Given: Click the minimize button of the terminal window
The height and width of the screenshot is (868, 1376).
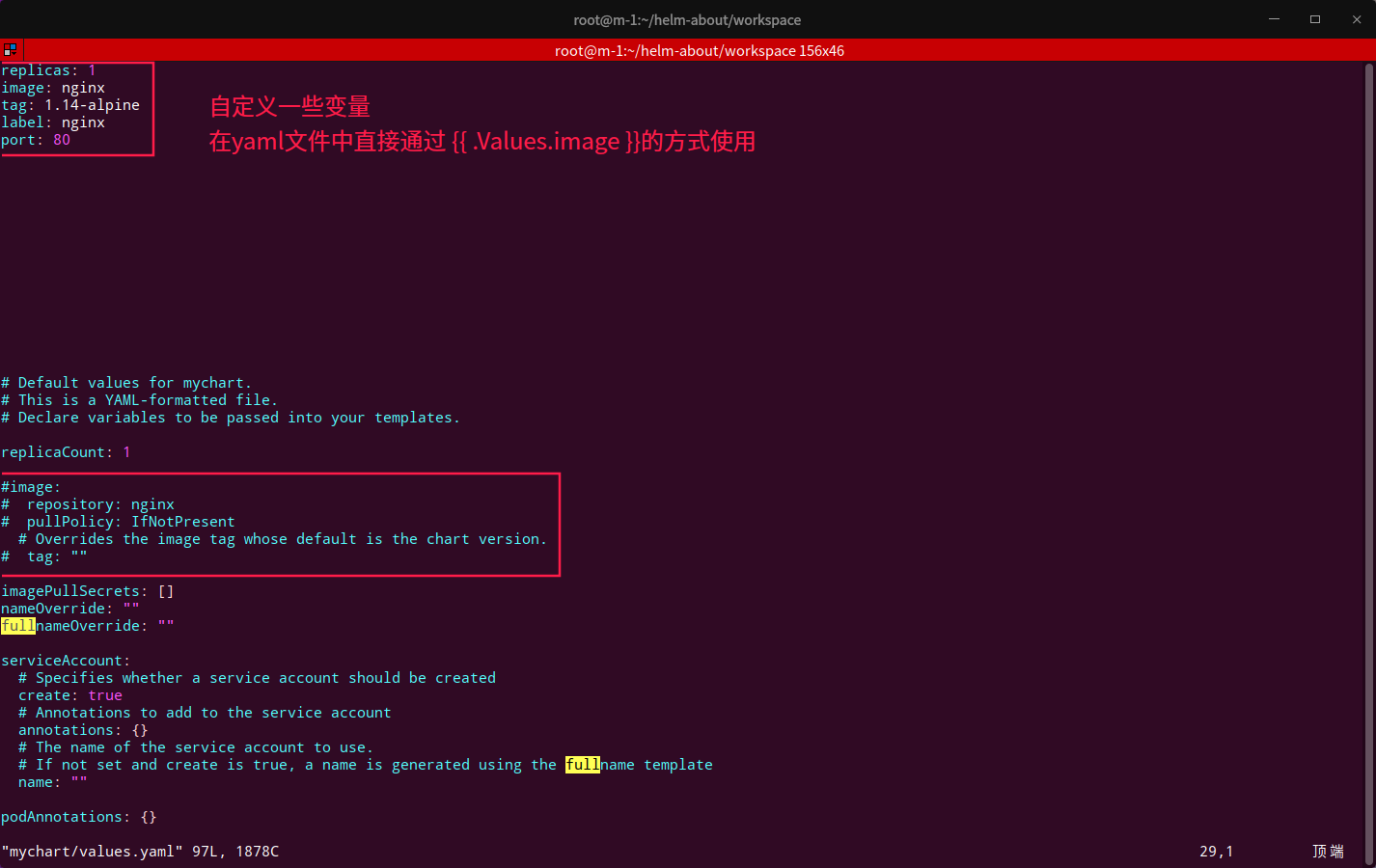Looking at the screenshot, I should (1274, 19).
